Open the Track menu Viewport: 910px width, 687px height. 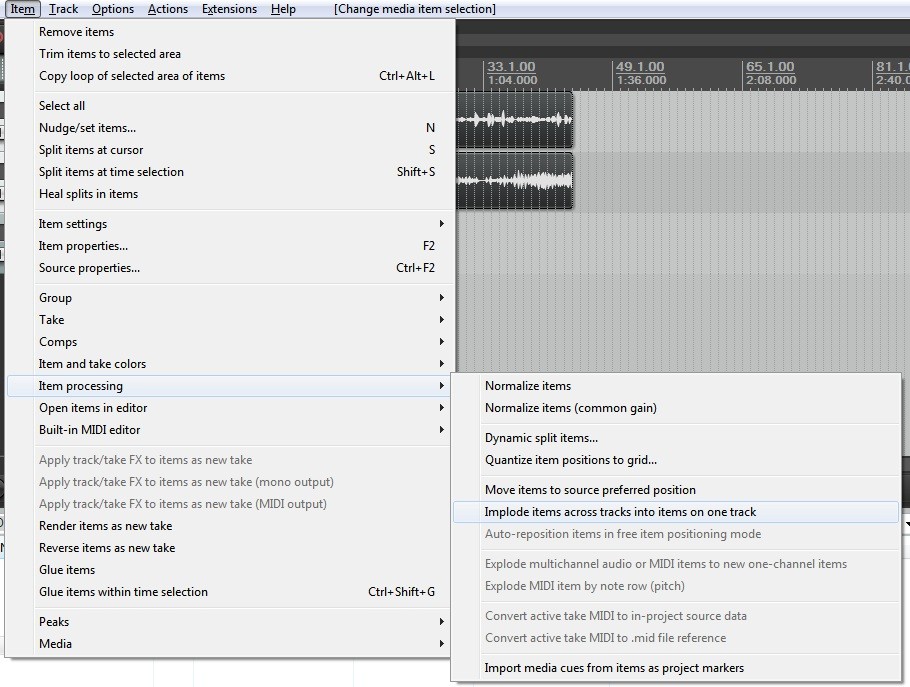click(63, 9)
